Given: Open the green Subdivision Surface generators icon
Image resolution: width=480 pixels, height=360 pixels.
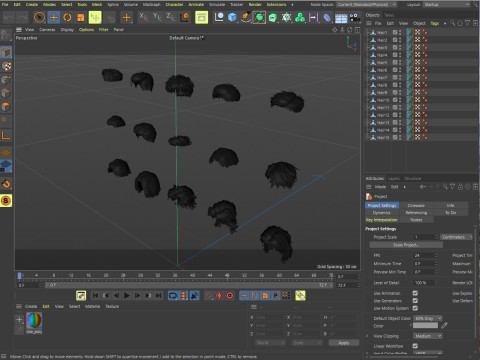Looking at the screenshot, I should click(x=259, y=17).
